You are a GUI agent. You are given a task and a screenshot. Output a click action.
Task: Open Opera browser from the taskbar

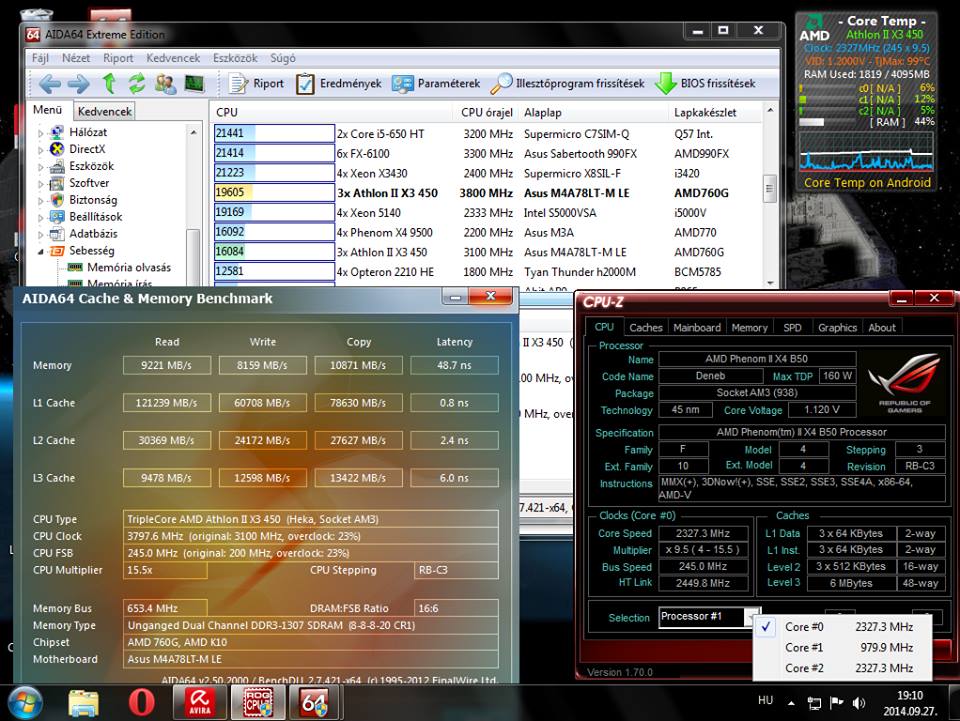[141, 703]
